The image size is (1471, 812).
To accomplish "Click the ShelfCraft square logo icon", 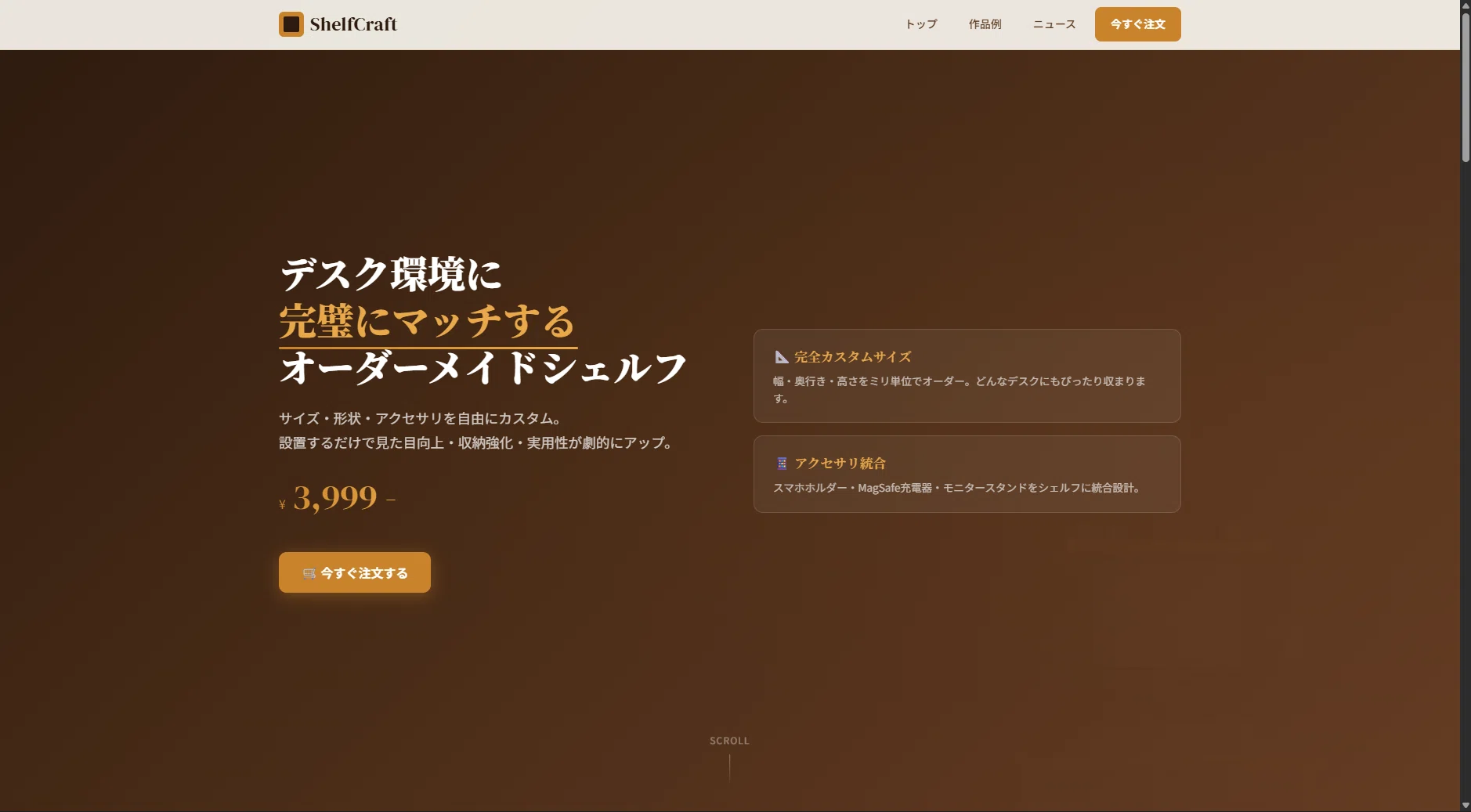I will 291,24.
